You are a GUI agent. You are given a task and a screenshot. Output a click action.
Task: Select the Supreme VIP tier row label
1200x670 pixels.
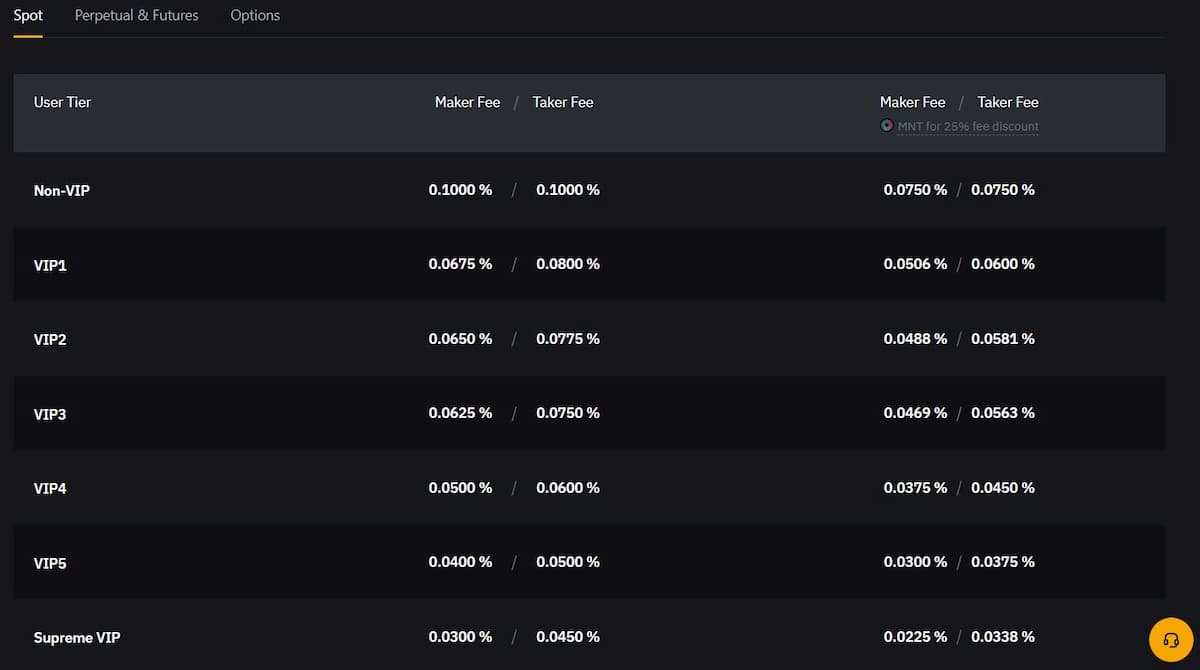[x=77, y=638]
